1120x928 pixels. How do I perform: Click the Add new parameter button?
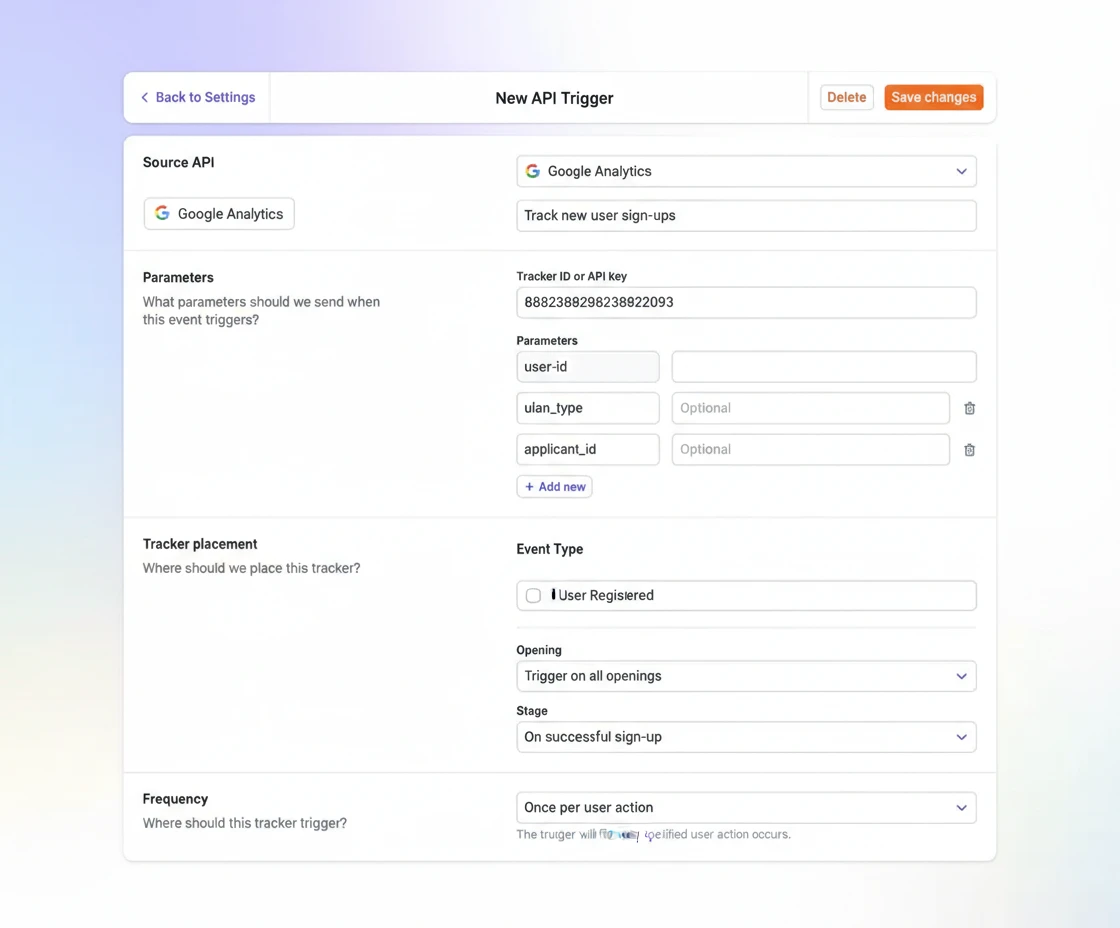(555, 487)
